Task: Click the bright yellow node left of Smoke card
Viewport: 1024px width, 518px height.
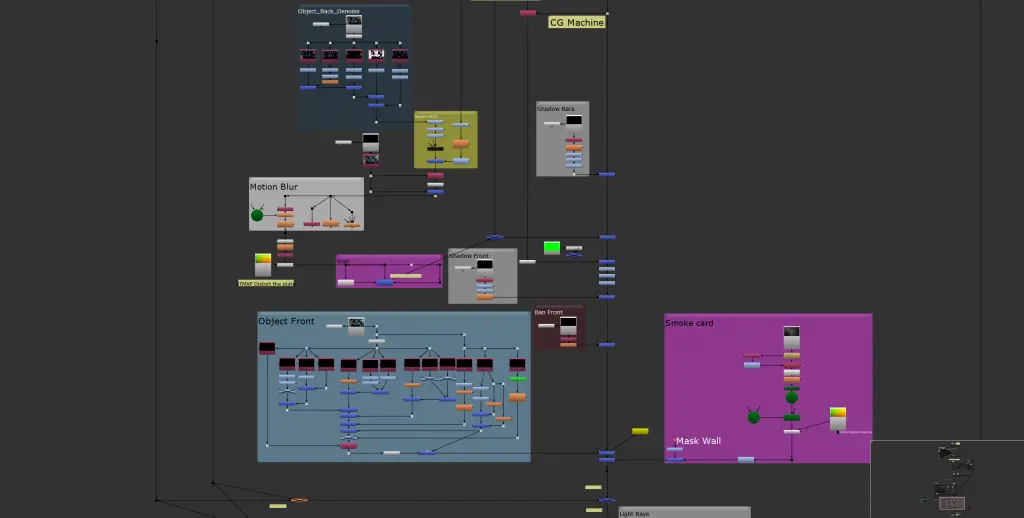Action: pyautogui.click(x=640, y=431)
